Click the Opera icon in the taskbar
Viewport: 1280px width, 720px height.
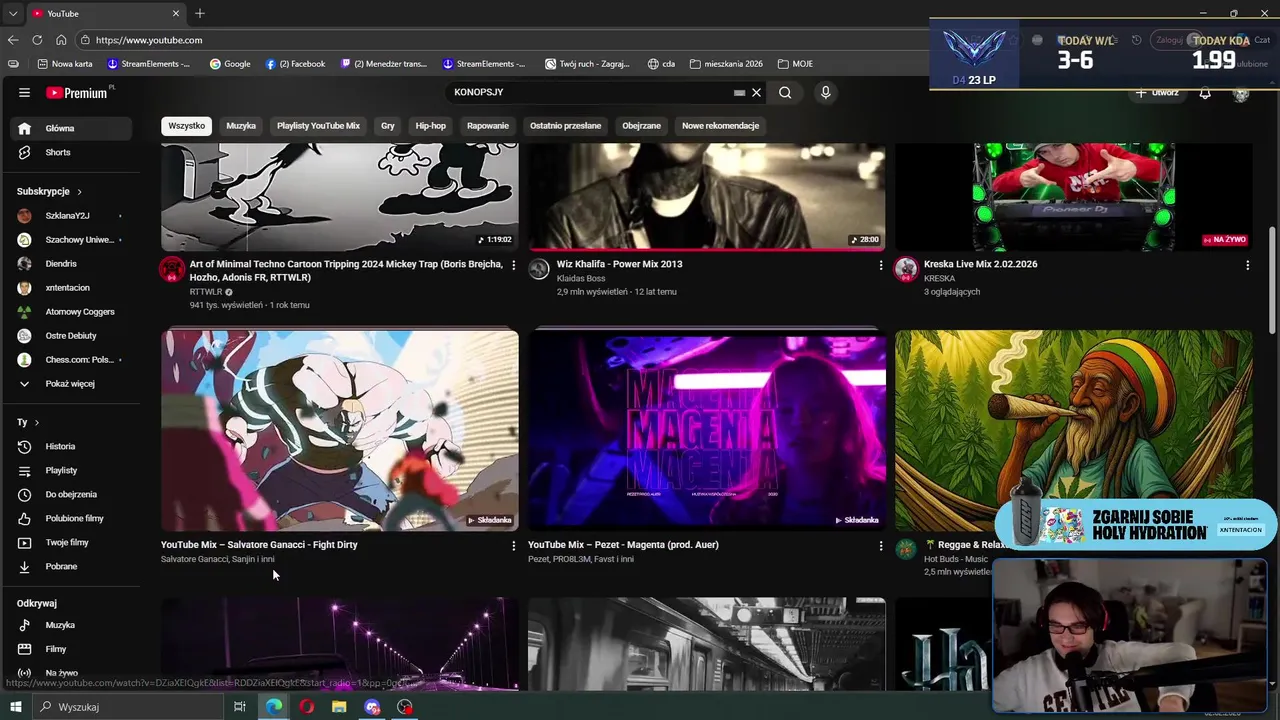[306, 707]
